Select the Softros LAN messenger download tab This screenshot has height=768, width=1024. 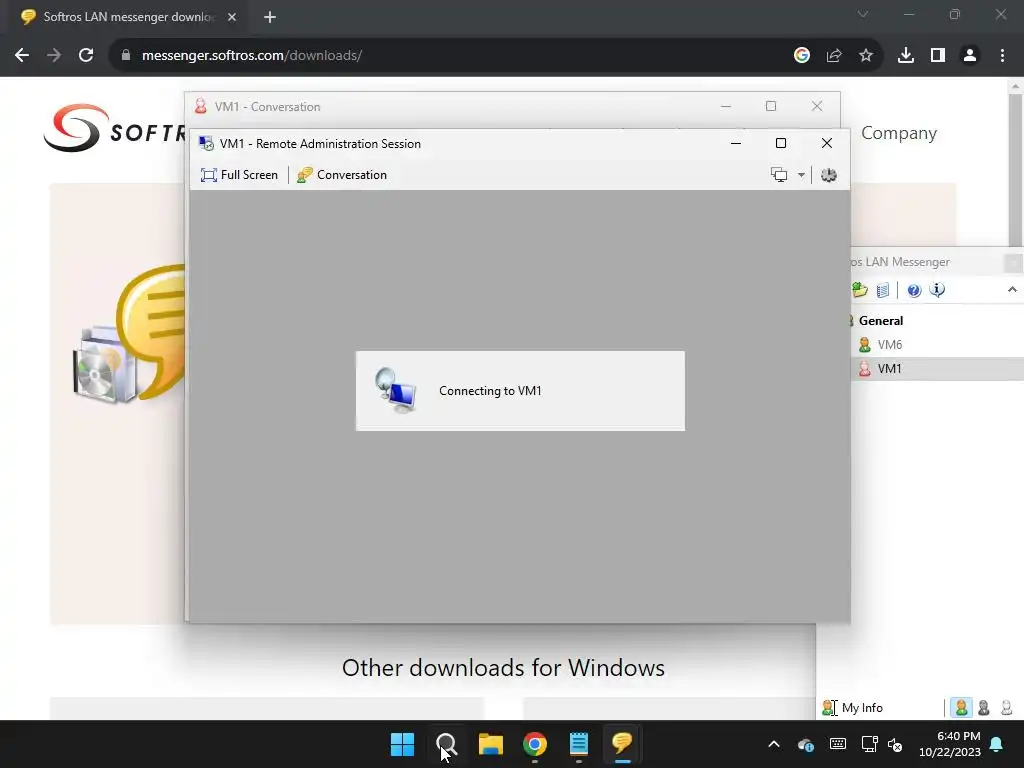pyautogui.click(x=129, y=17)
